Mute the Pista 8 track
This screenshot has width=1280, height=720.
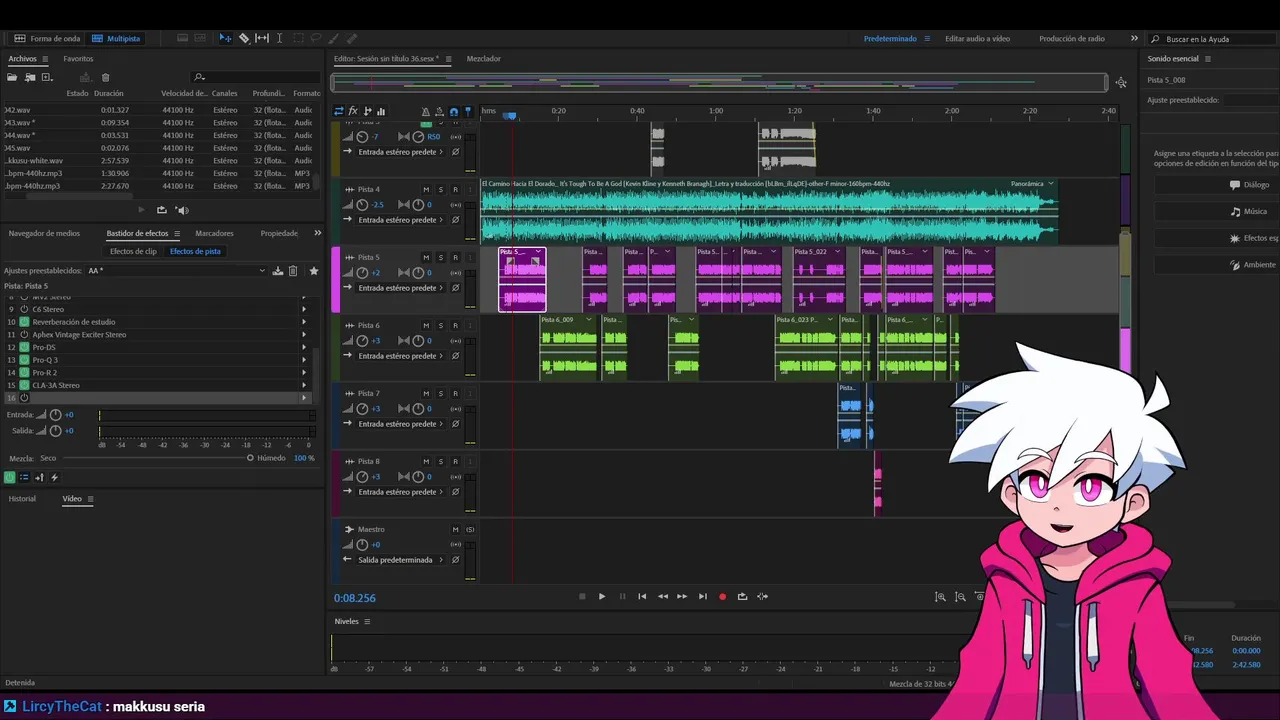point(426,461)
